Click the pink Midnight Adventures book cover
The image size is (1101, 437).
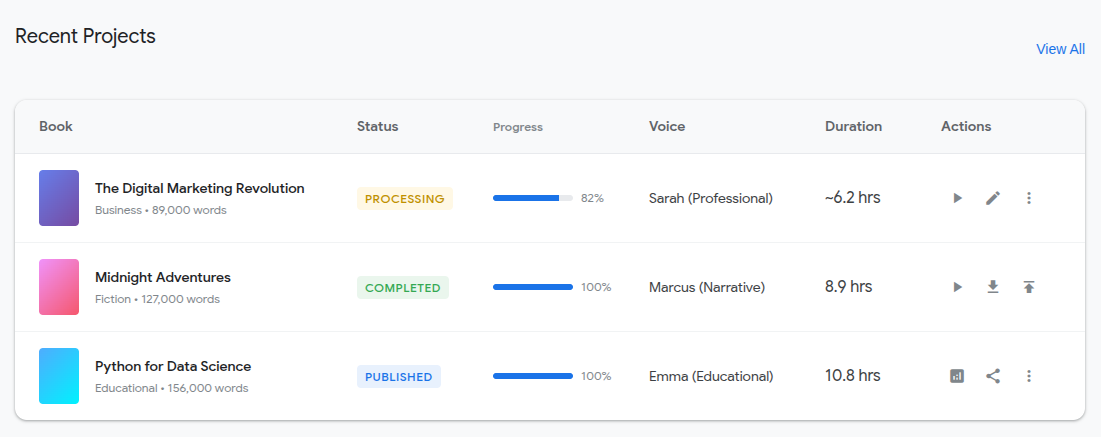[59, 287]
